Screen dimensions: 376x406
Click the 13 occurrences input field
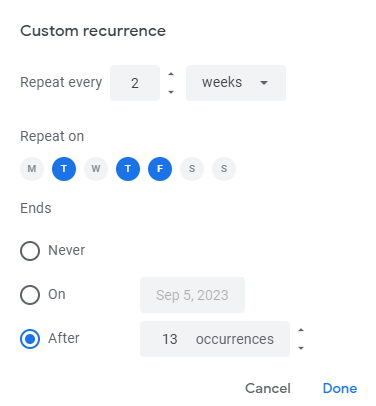pos(215,339)
